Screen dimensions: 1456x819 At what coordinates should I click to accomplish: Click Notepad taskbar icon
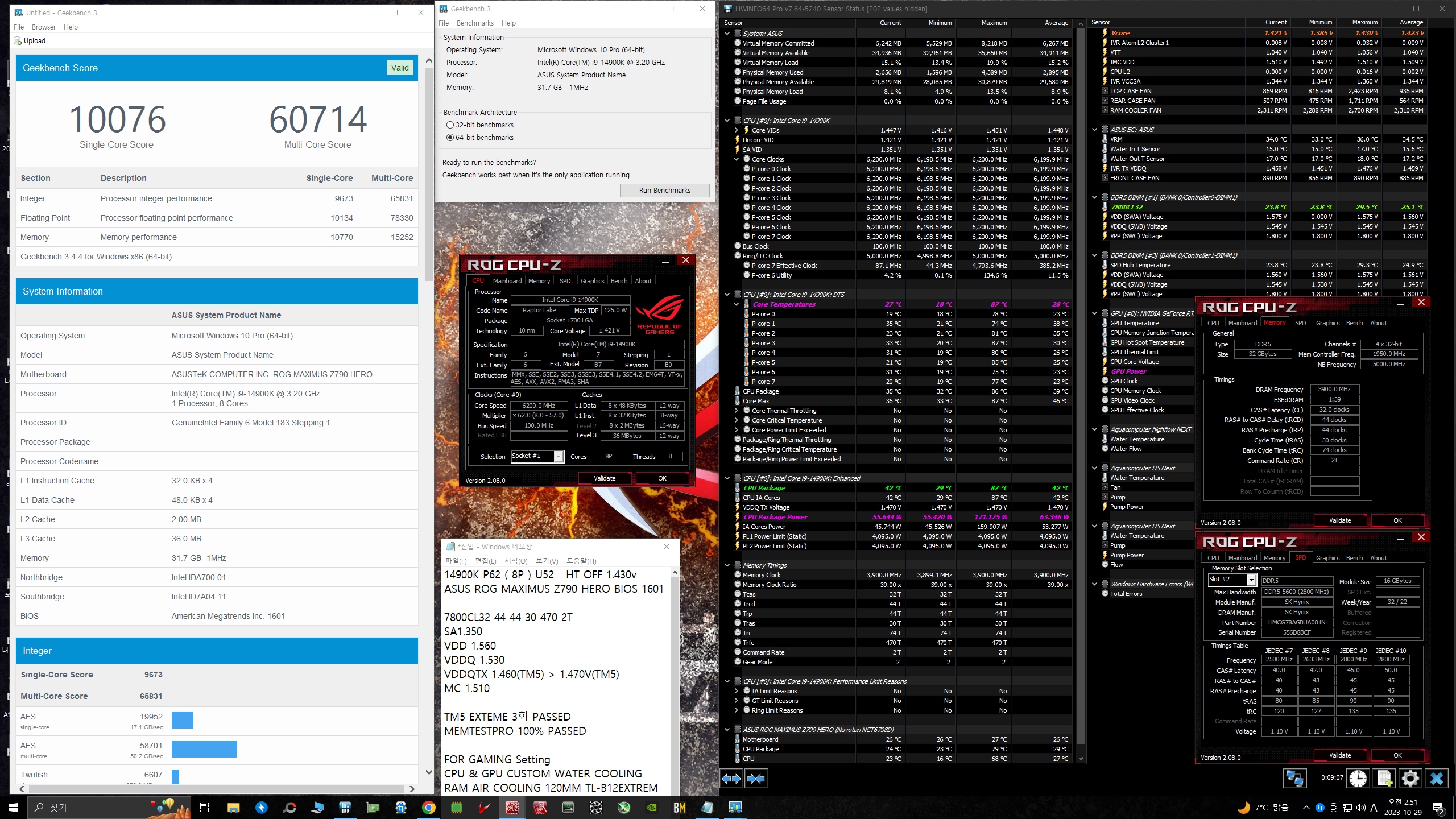708,808
